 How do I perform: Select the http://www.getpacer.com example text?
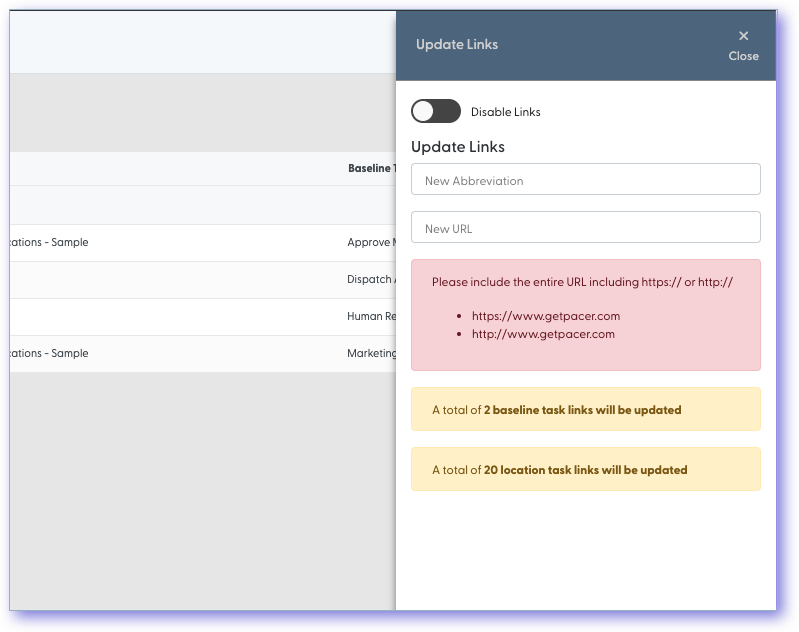pos(543,334)
